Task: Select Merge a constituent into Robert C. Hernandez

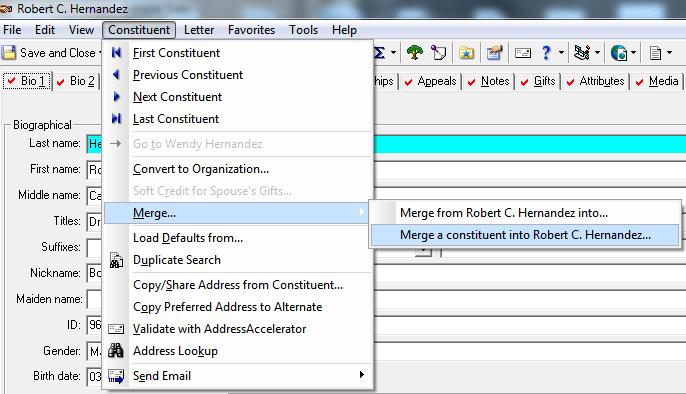Action: click(525, 235)
